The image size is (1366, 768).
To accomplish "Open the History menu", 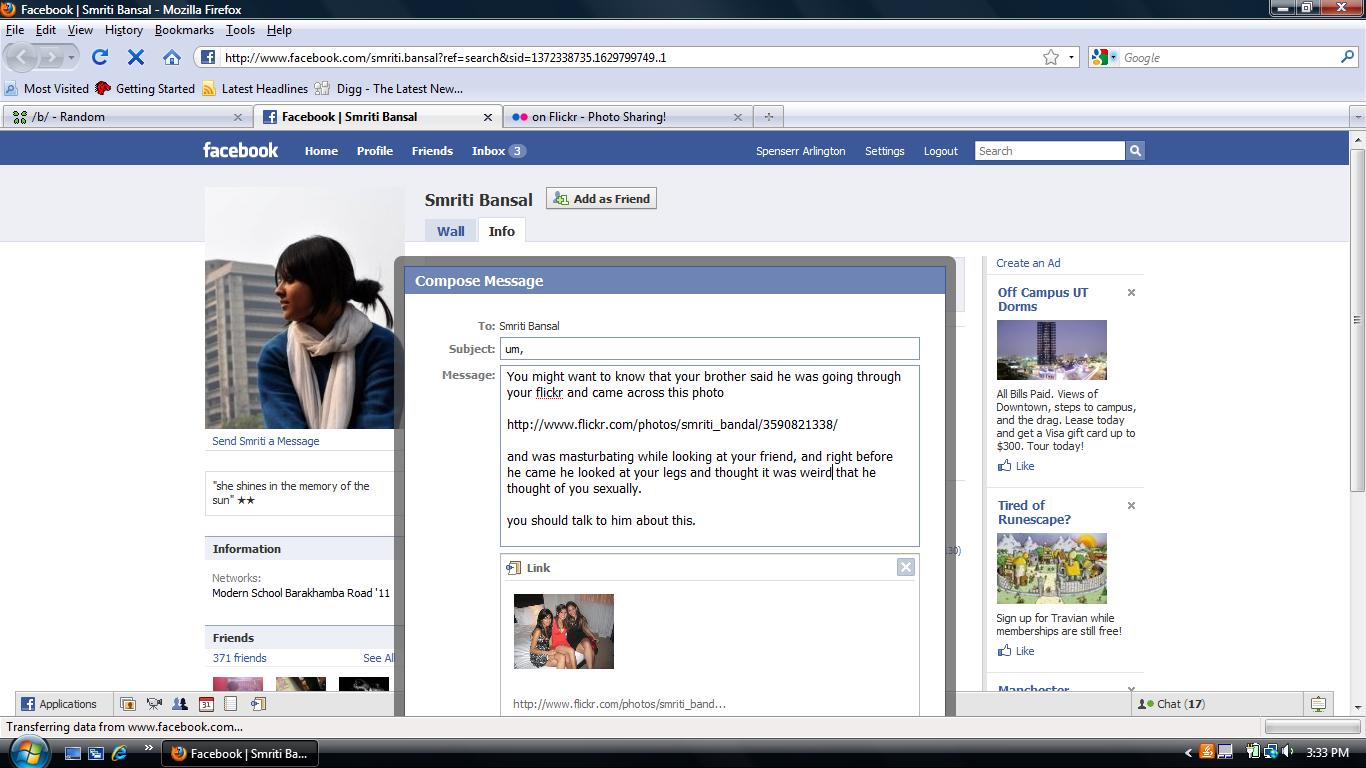I will [123, 30].
